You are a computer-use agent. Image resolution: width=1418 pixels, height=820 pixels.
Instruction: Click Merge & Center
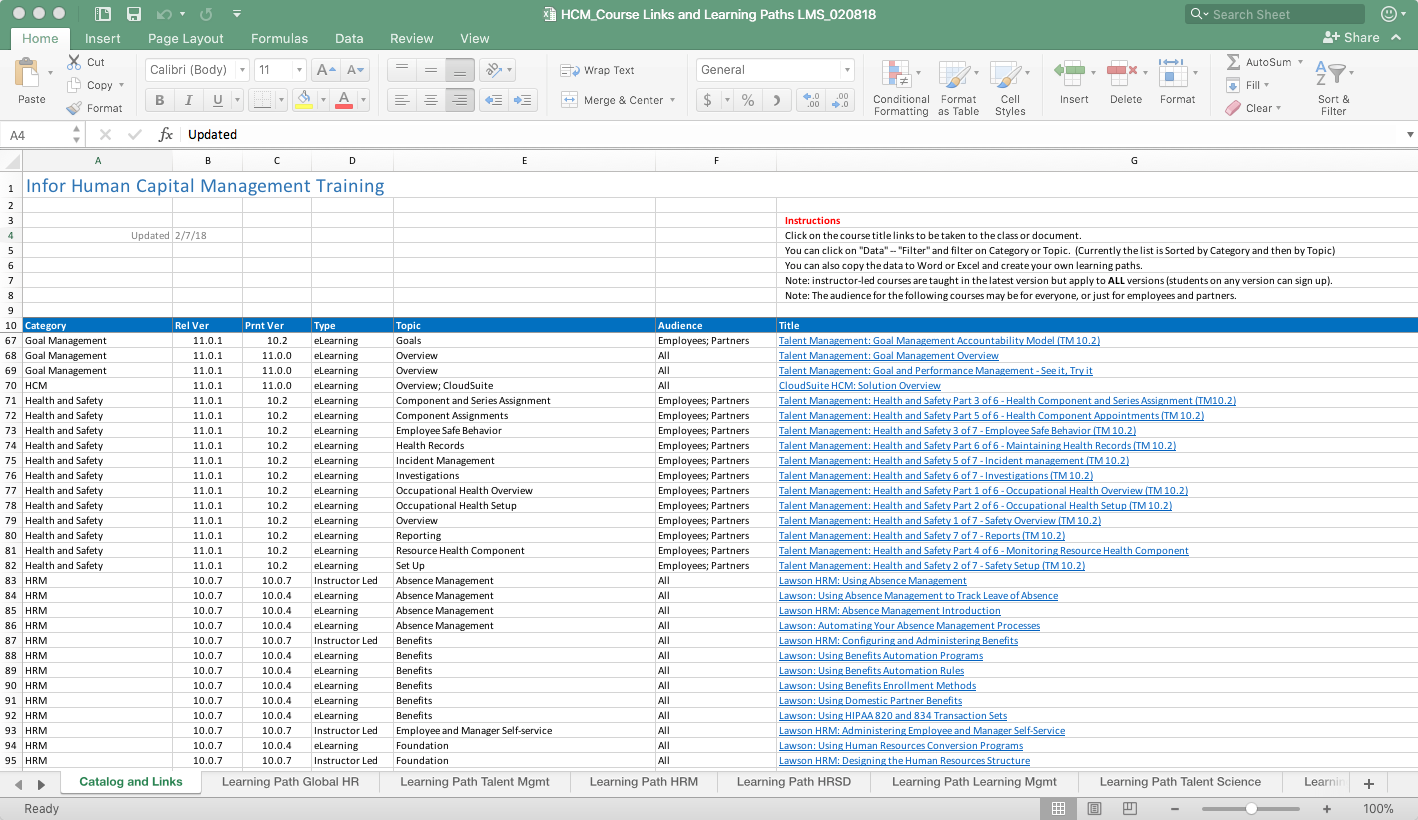(618, 100)
